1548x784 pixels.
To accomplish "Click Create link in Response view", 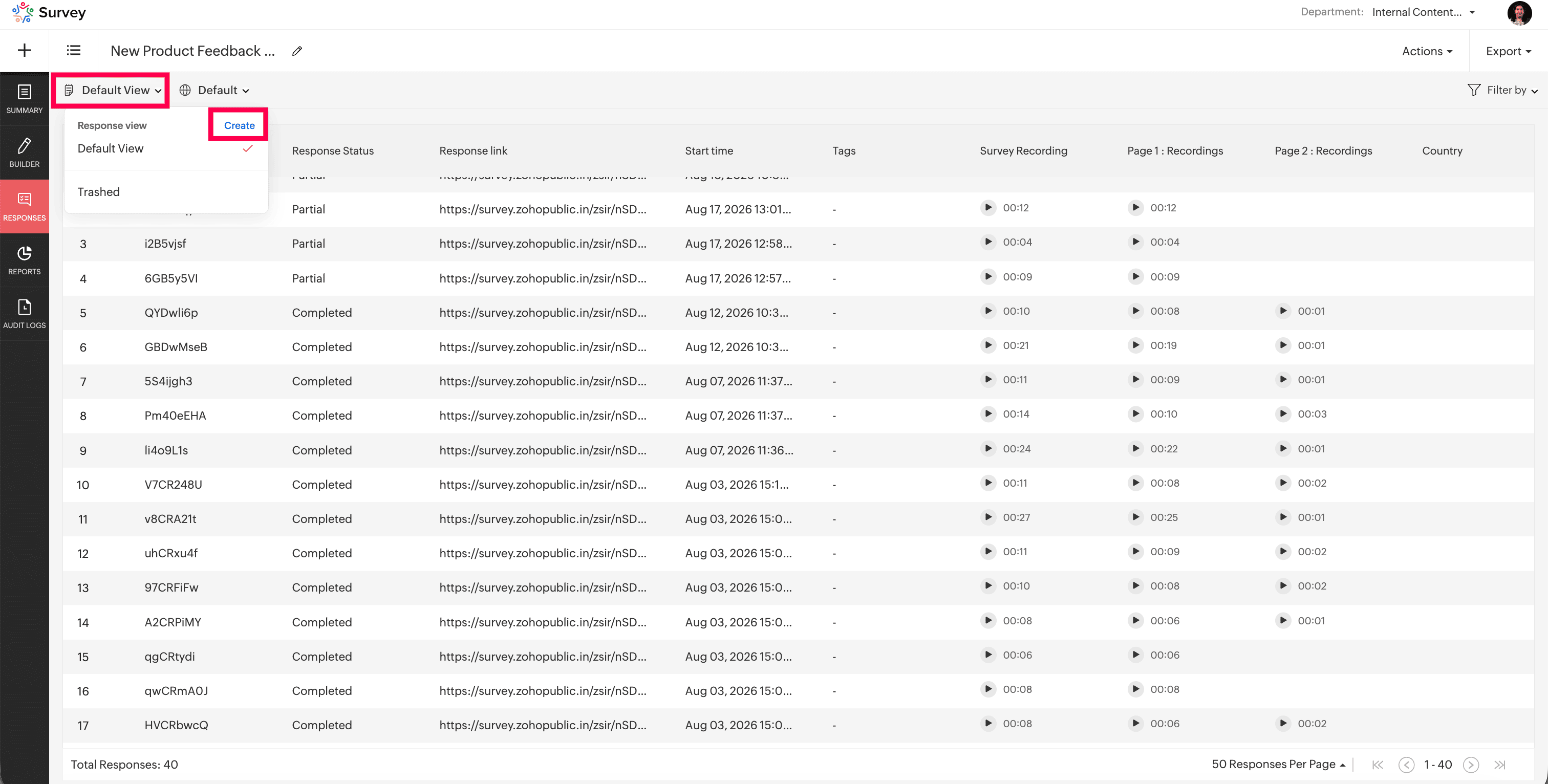I will (x=239, y=125).
